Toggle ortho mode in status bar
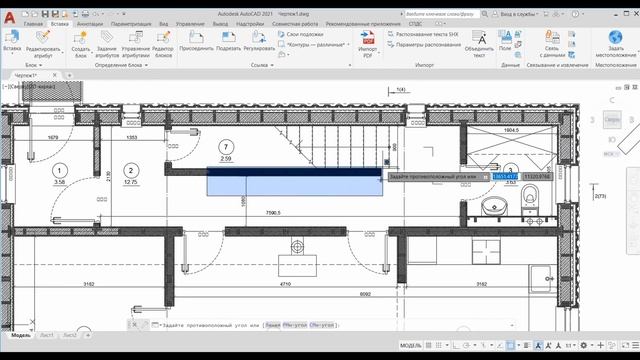The image size is (640, 360). (456, 345)
